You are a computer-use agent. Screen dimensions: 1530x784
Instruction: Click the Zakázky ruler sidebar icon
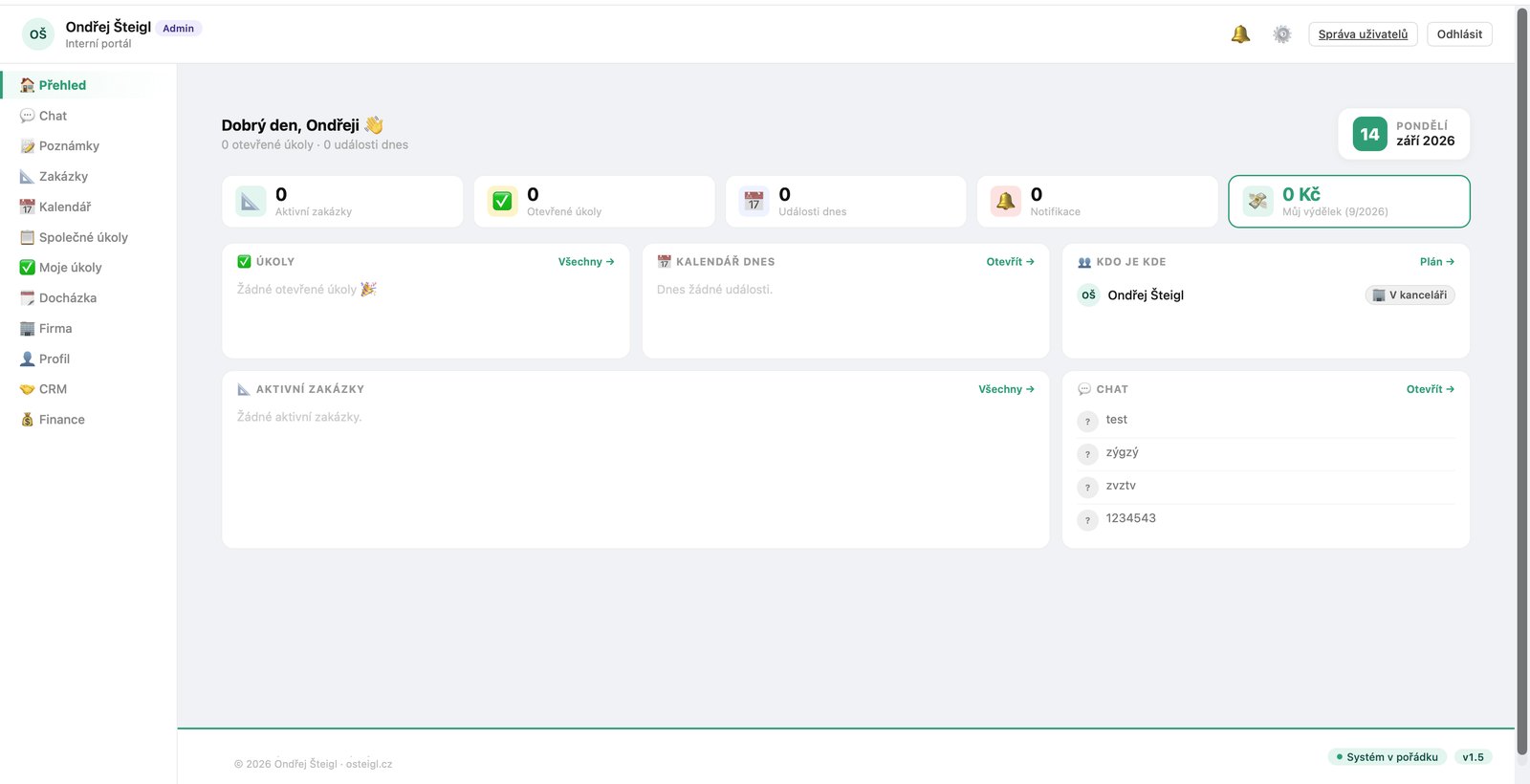(x=27, y=177)
